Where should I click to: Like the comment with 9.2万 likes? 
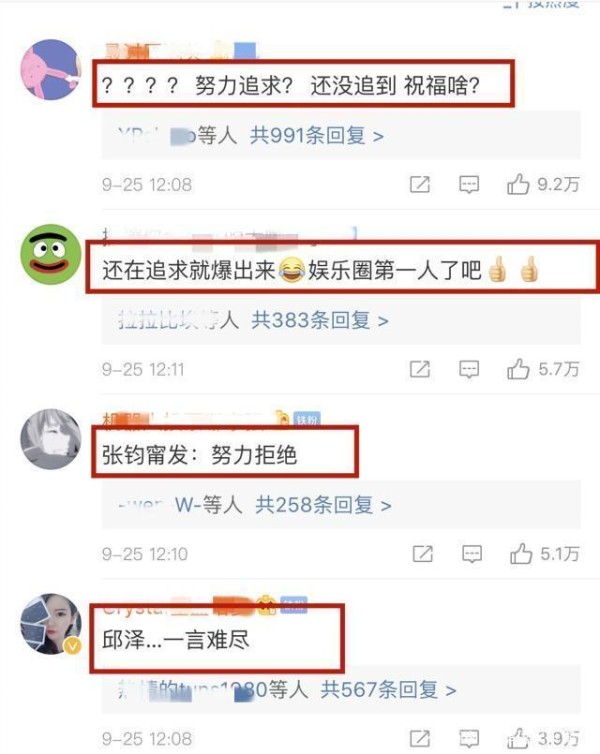tap(518, 184)
